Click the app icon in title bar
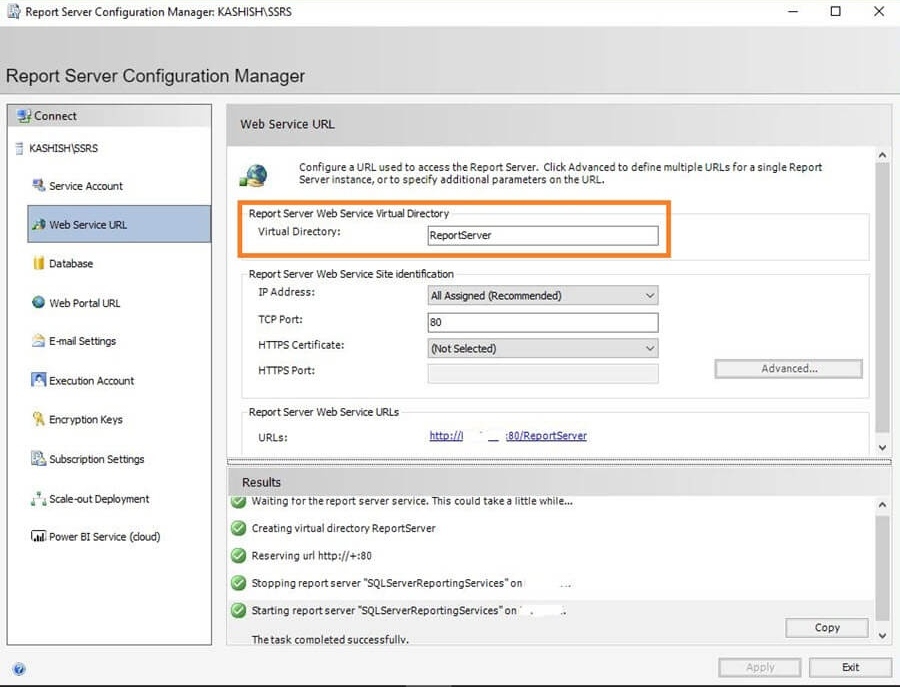Screen dimensions: 900x687 13,11
